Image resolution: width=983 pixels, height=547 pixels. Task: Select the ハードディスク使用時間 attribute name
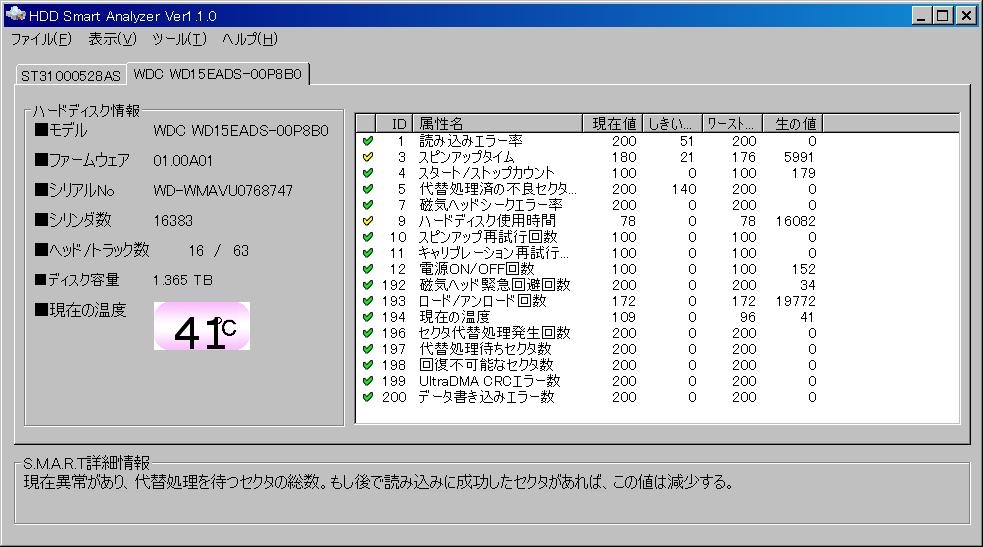[487, 221]
